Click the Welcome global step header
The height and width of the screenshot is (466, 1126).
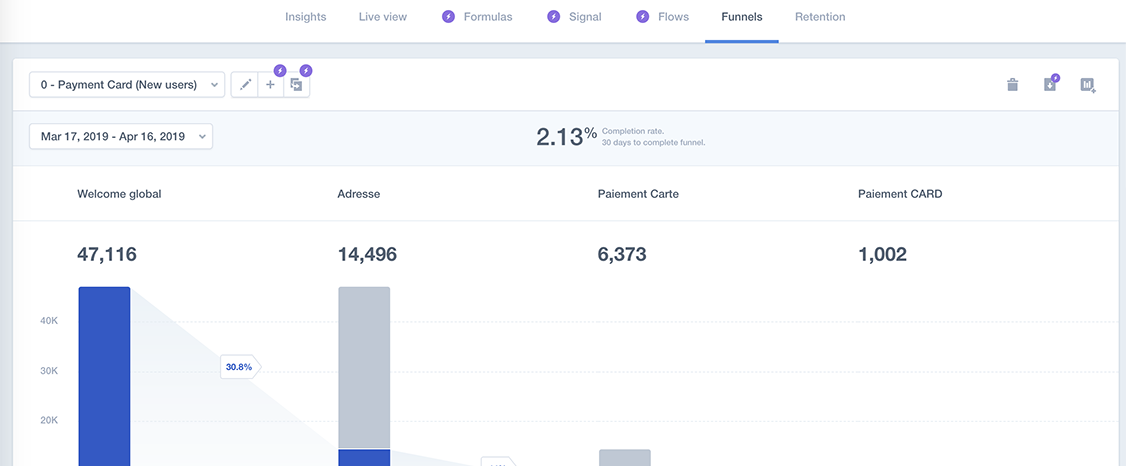pos(119,194)
